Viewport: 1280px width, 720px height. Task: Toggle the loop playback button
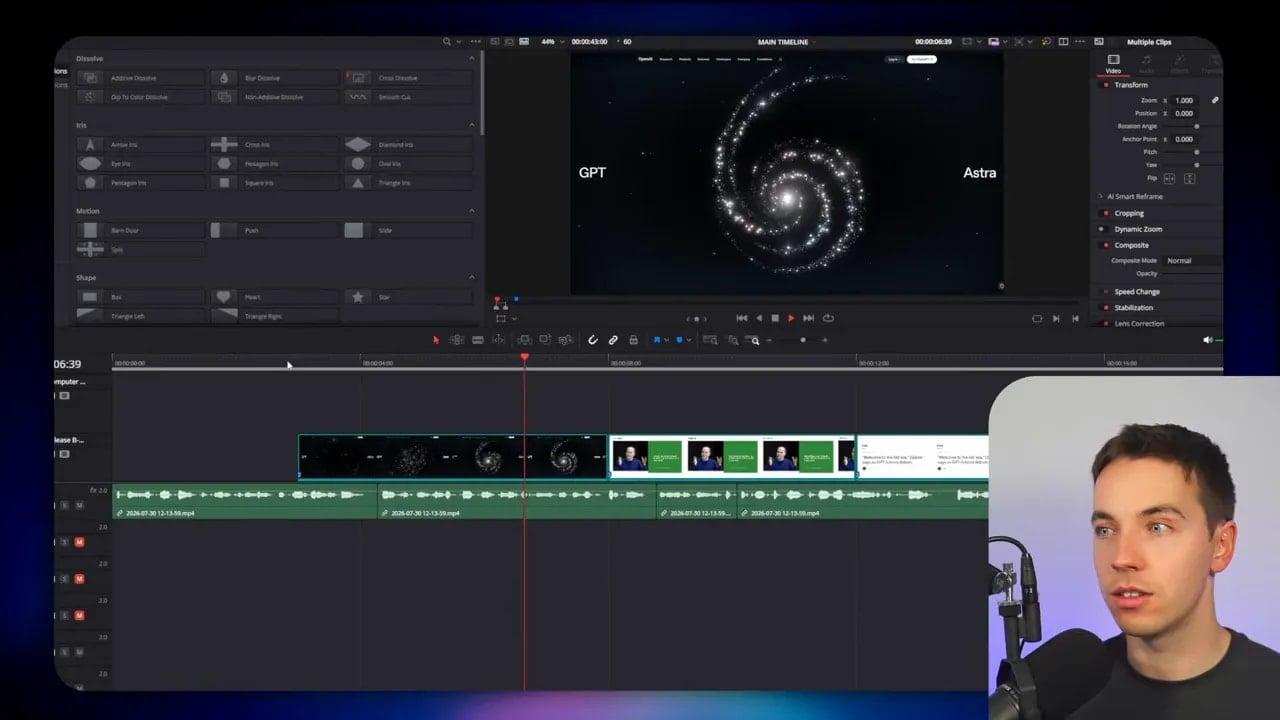(x=828, y=318)
